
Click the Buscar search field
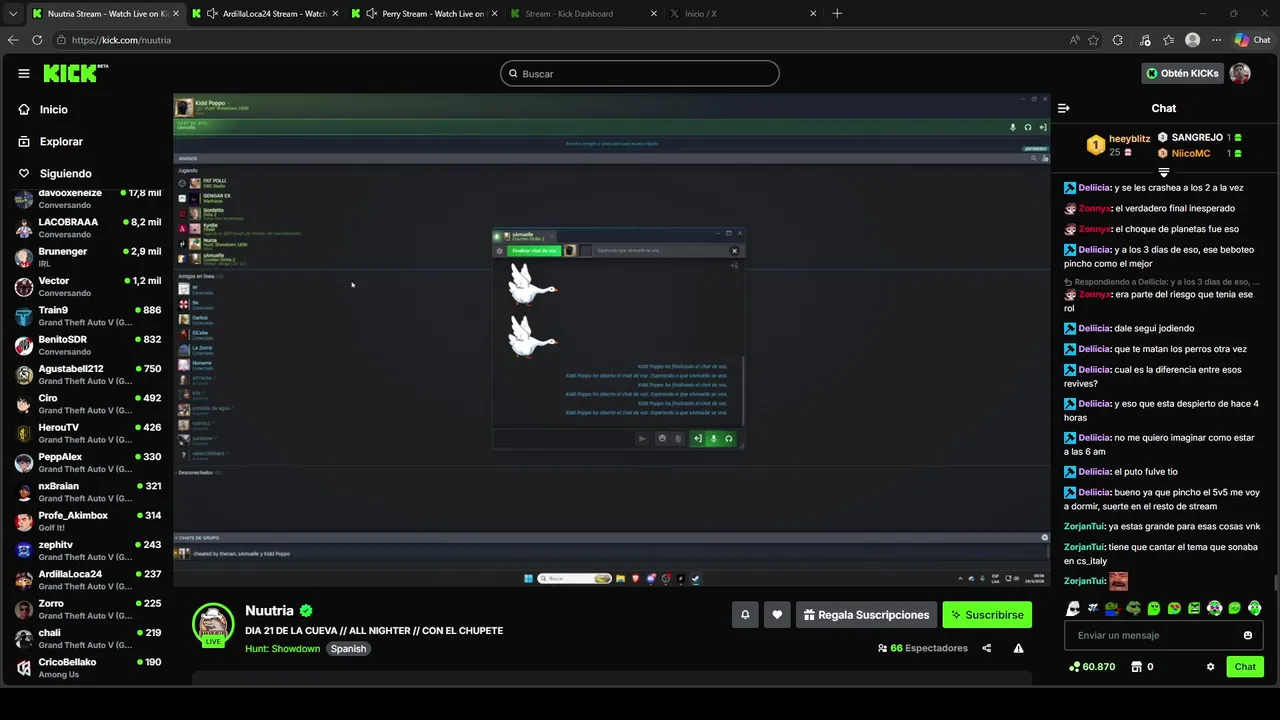pyautogui.click(x=639, y=73)
